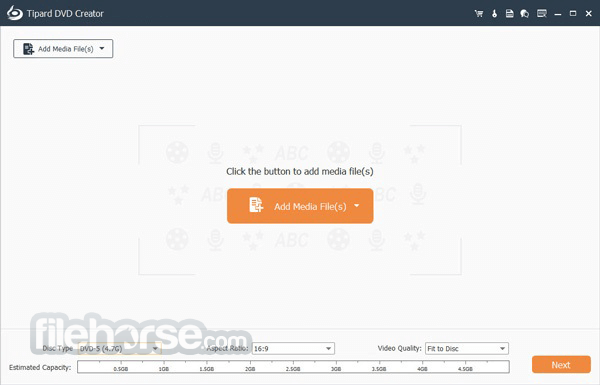Click orange Add Media File(s) button label
Viewport: 600px width, 385px height.
click(310, 207)
